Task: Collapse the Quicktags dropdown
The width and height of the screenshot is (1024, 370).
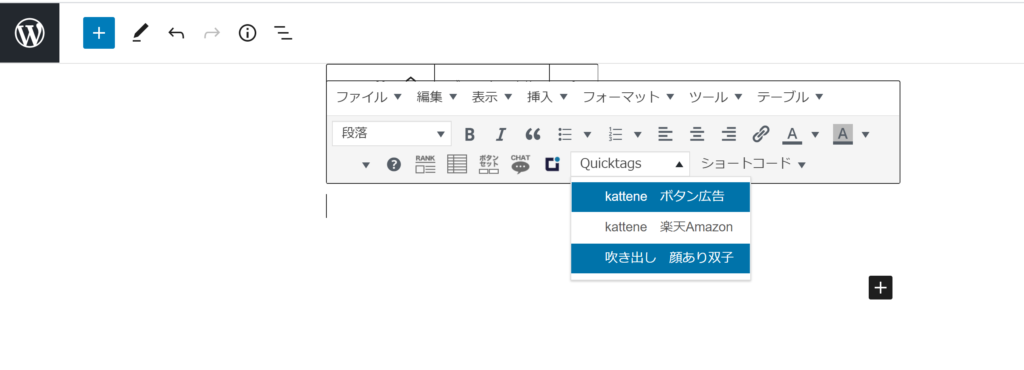Action: tap(630, 164)
